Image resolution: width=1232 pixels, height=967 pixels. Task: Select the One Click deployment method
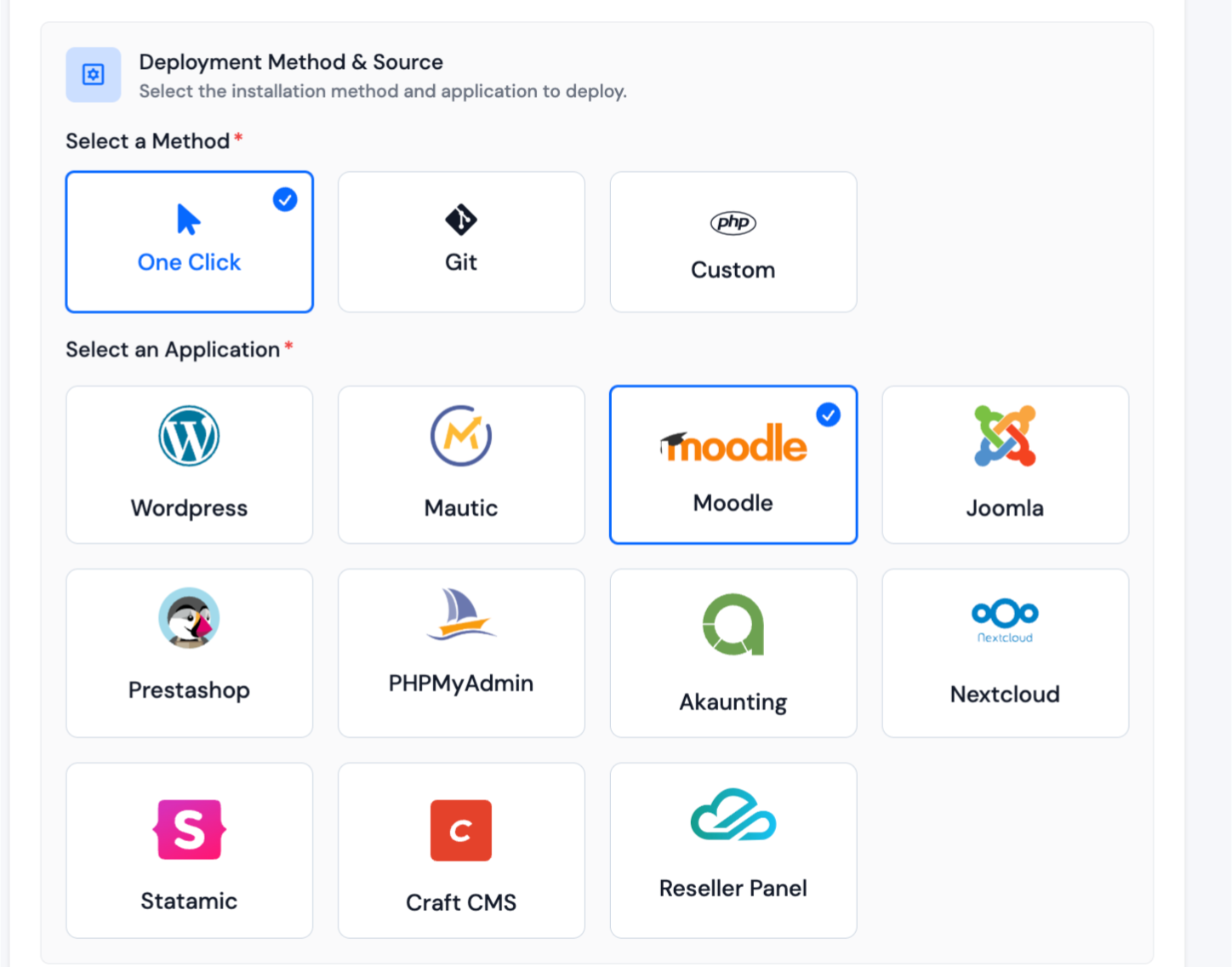189,241
